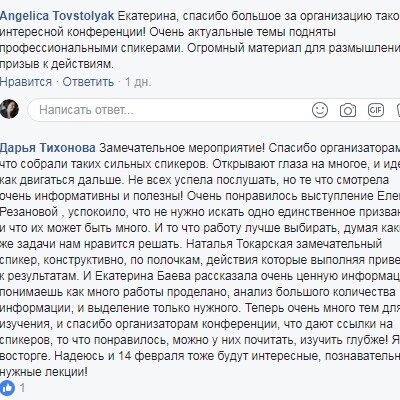Click the blue thumbs-up reaction icon

(7, 388)
